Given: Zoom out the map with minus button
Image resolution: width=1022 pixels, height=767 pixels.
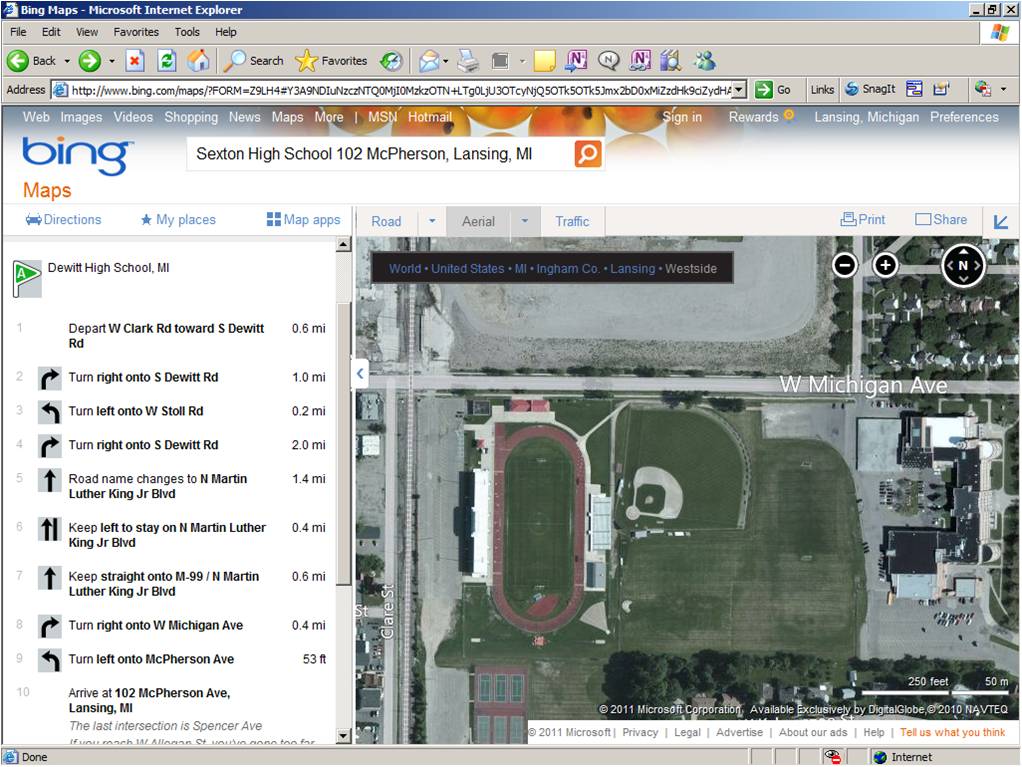Looking at the screenshot, I should [x=845, y=265].
